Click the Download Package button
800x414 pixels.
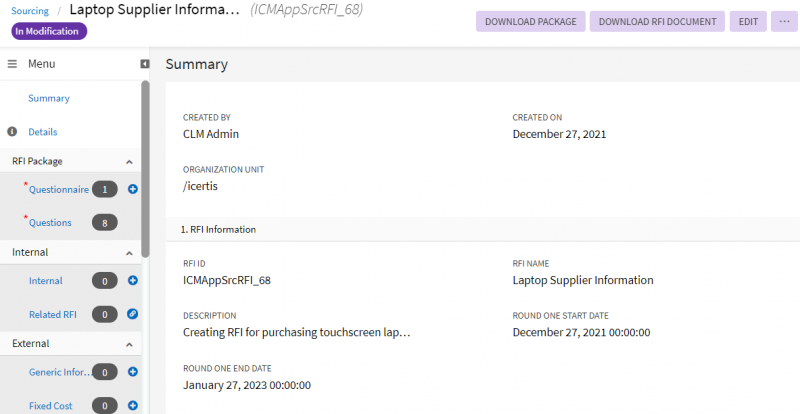(531, 21)
